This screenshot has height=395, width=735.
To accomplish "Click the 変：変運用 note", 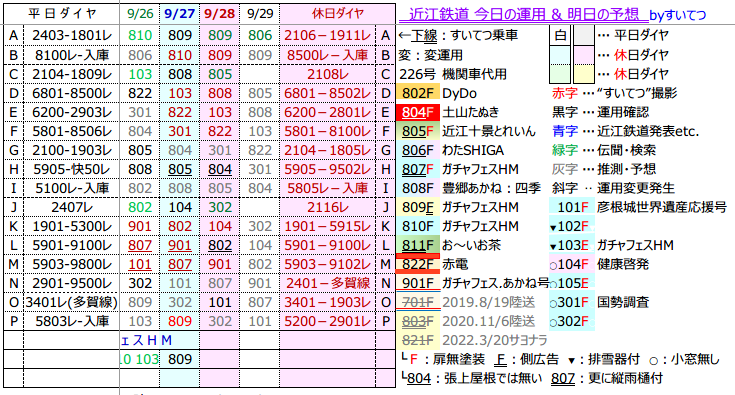I will click(x=430, y=55).
